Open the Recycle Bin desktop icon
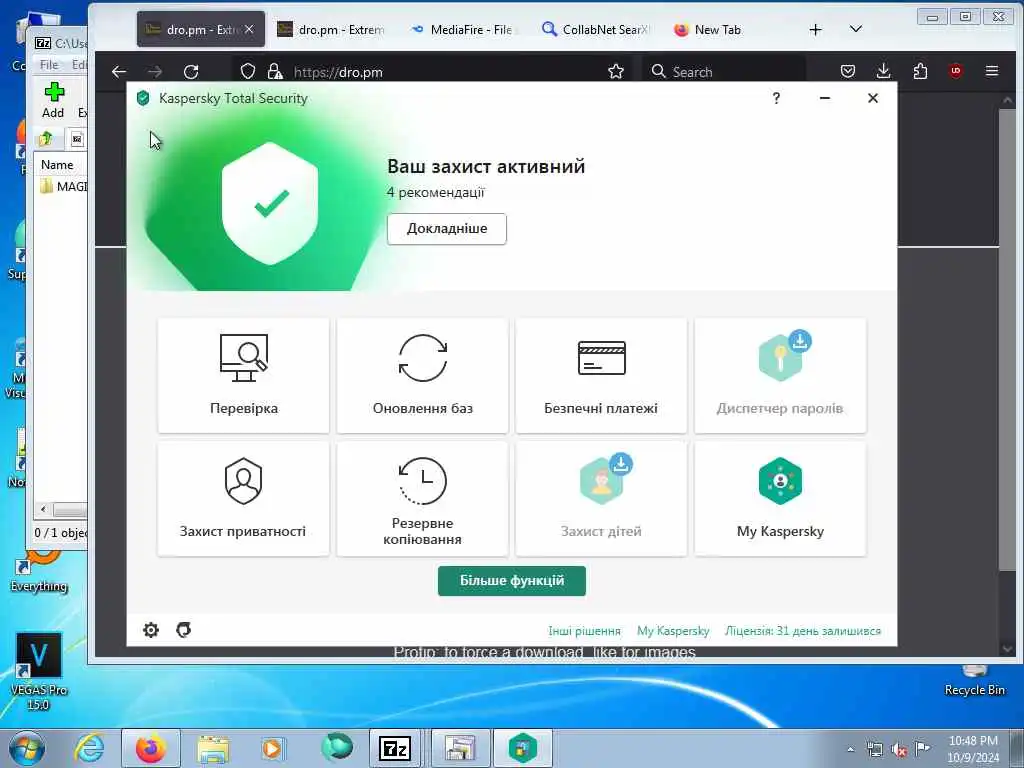 coord(974,682)
